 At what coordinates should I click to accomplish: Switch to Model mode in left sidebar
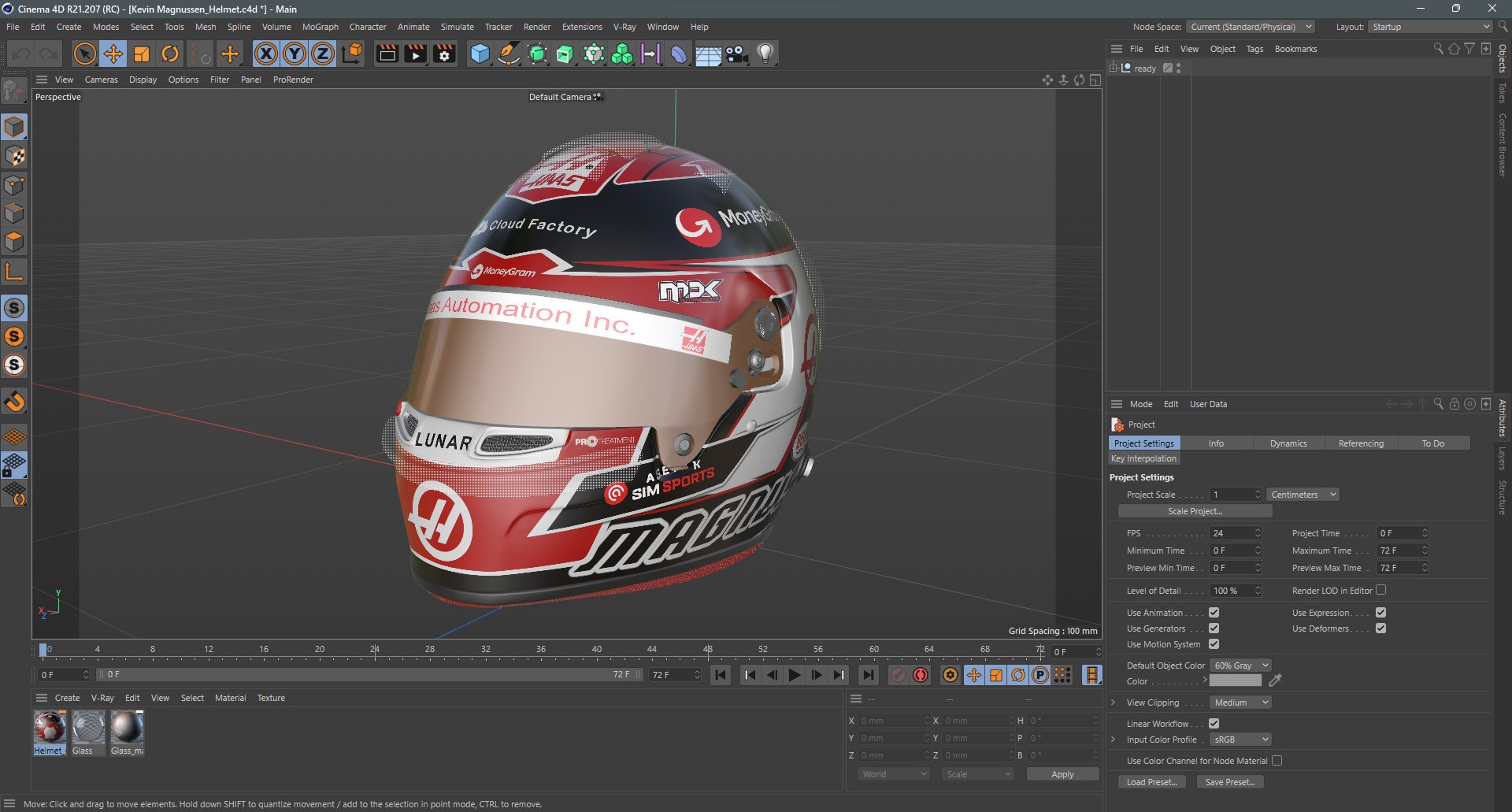point(14,127)
